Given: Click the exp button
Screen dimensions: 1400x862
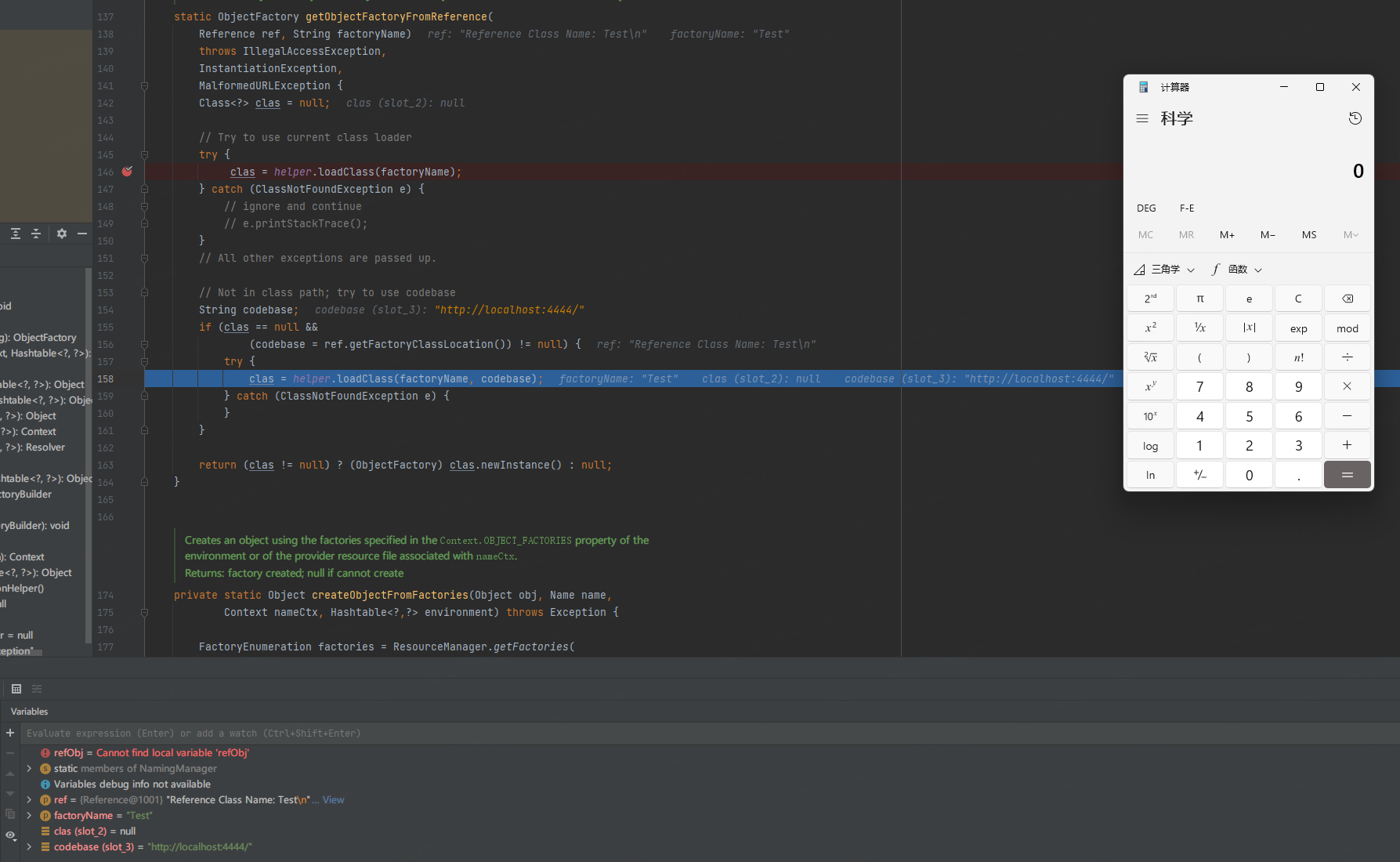Looking at the screenshot, I should 1298,328.
